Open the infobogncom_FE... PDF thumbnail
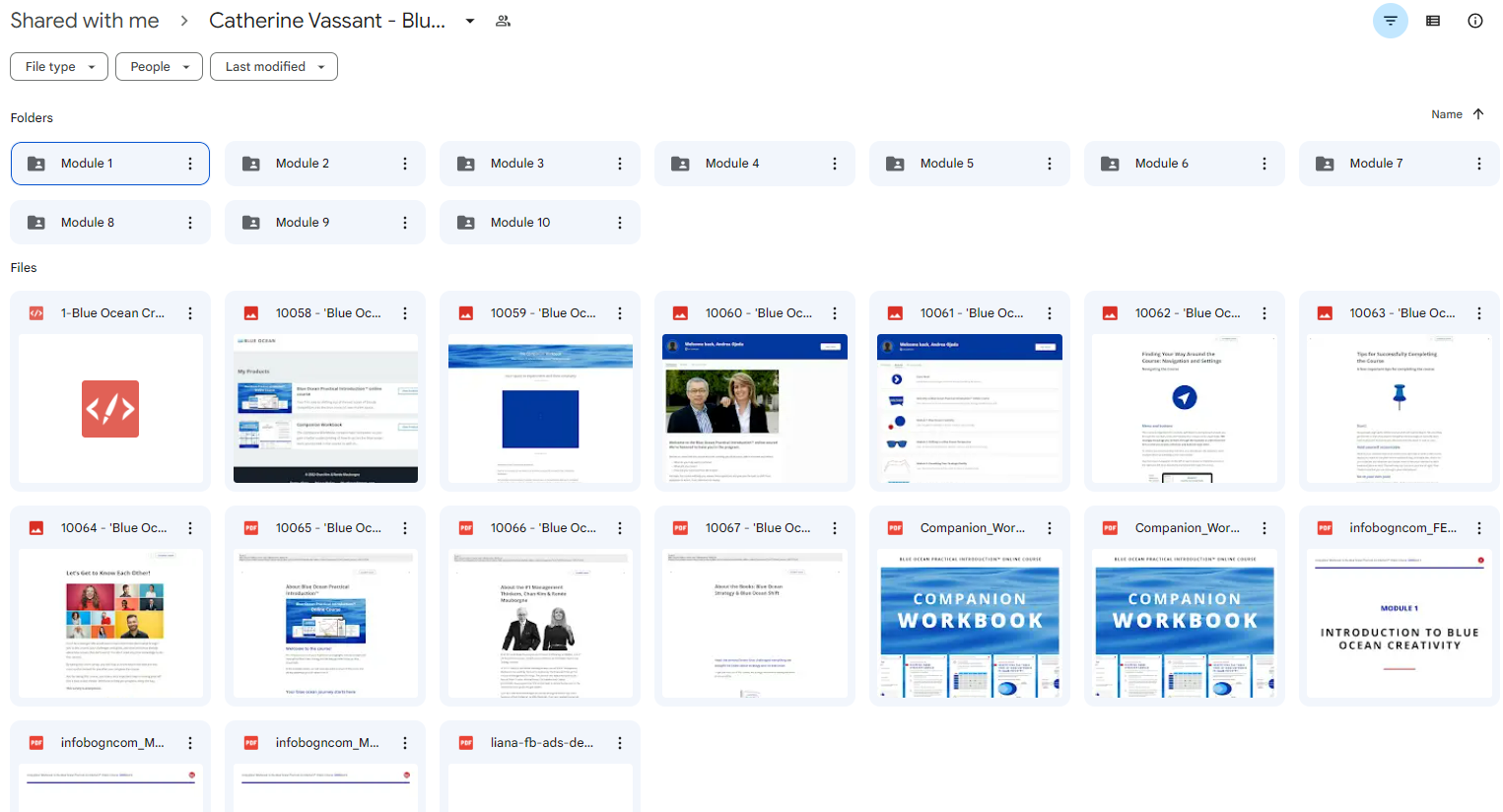The height and width of the screenshot is (812, 1503). (x=1400, y=624)
